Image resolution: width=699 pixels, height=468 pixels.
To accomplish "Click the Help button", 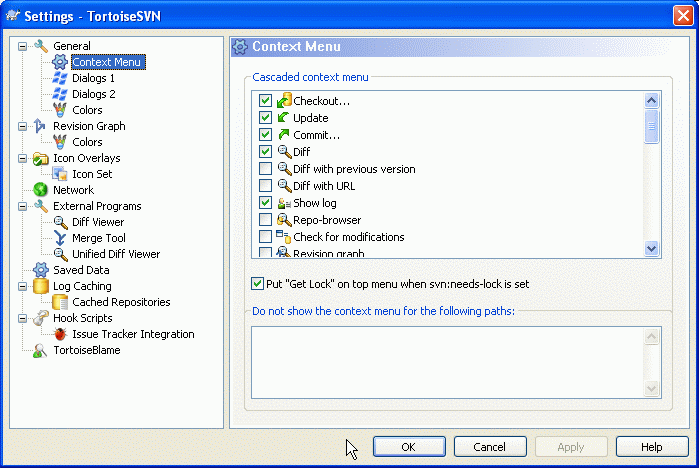I will point(652,447).
